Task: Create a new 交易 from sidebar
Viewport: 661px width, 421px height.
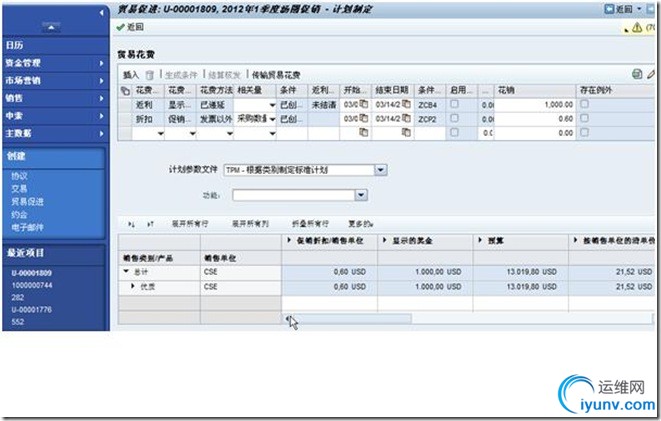Action: pyautogui.click(x=19, y=189)
